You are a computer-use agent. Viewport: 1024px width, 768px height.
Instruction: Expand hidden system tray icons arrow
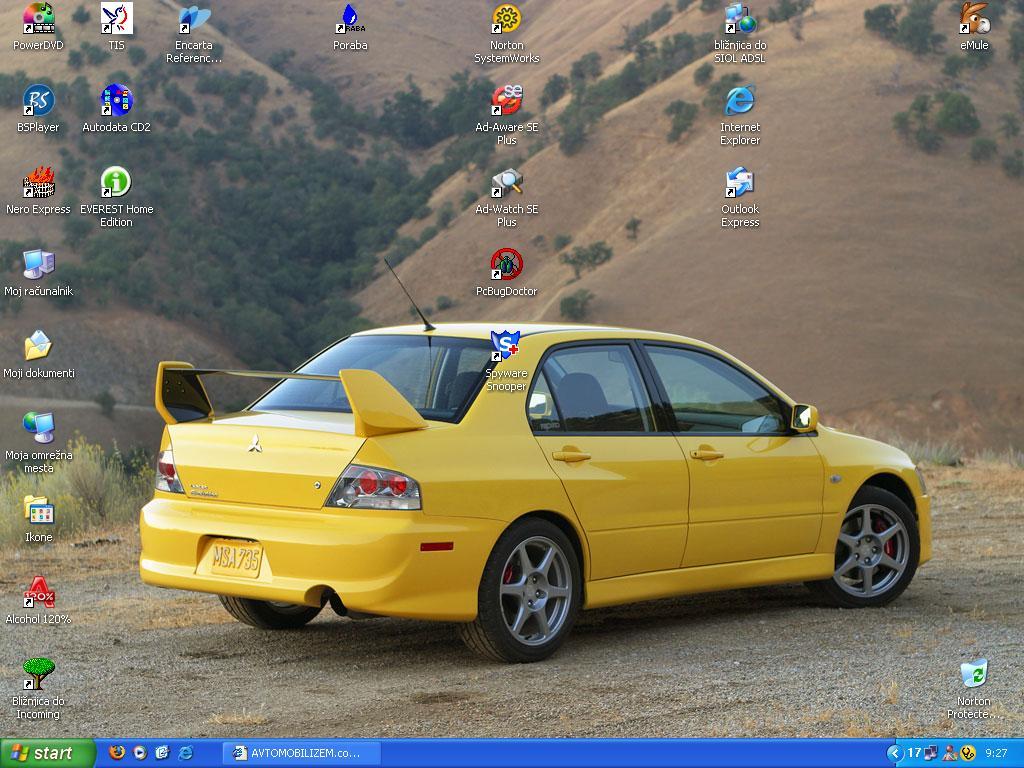(x=893, y=753)
